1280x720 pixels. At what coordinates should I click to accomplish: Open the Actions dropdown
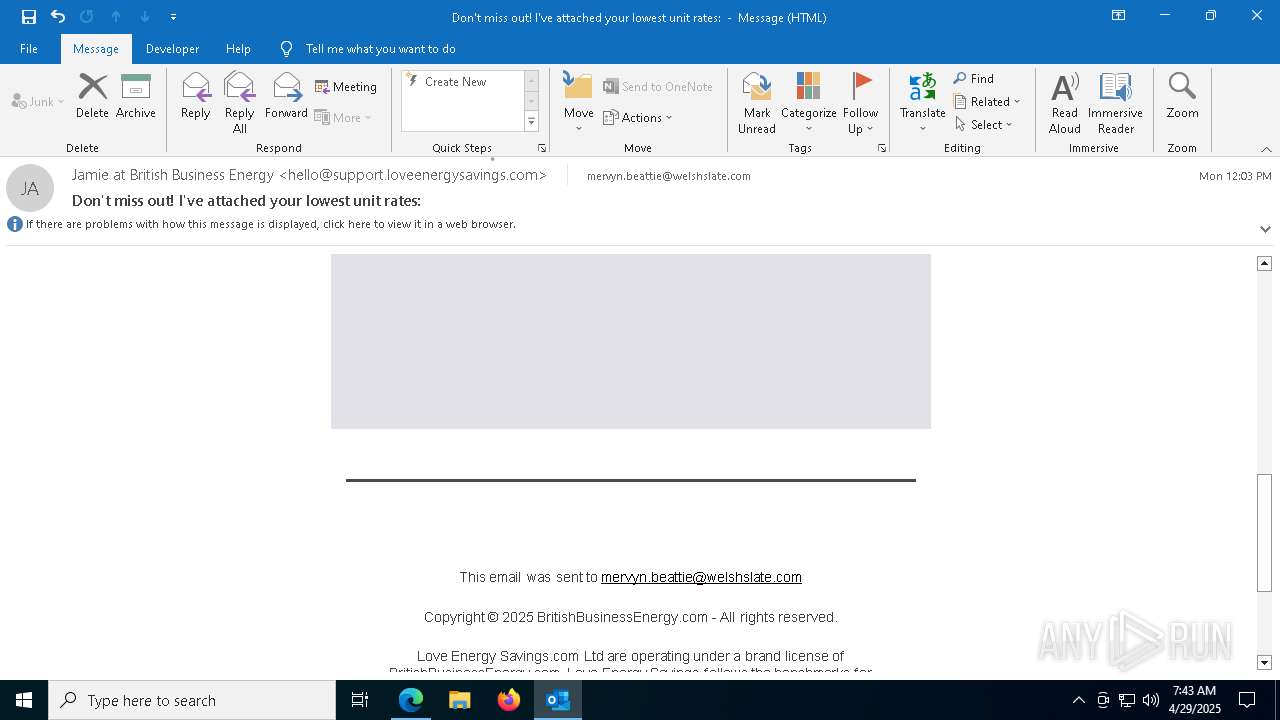[638, 117]
